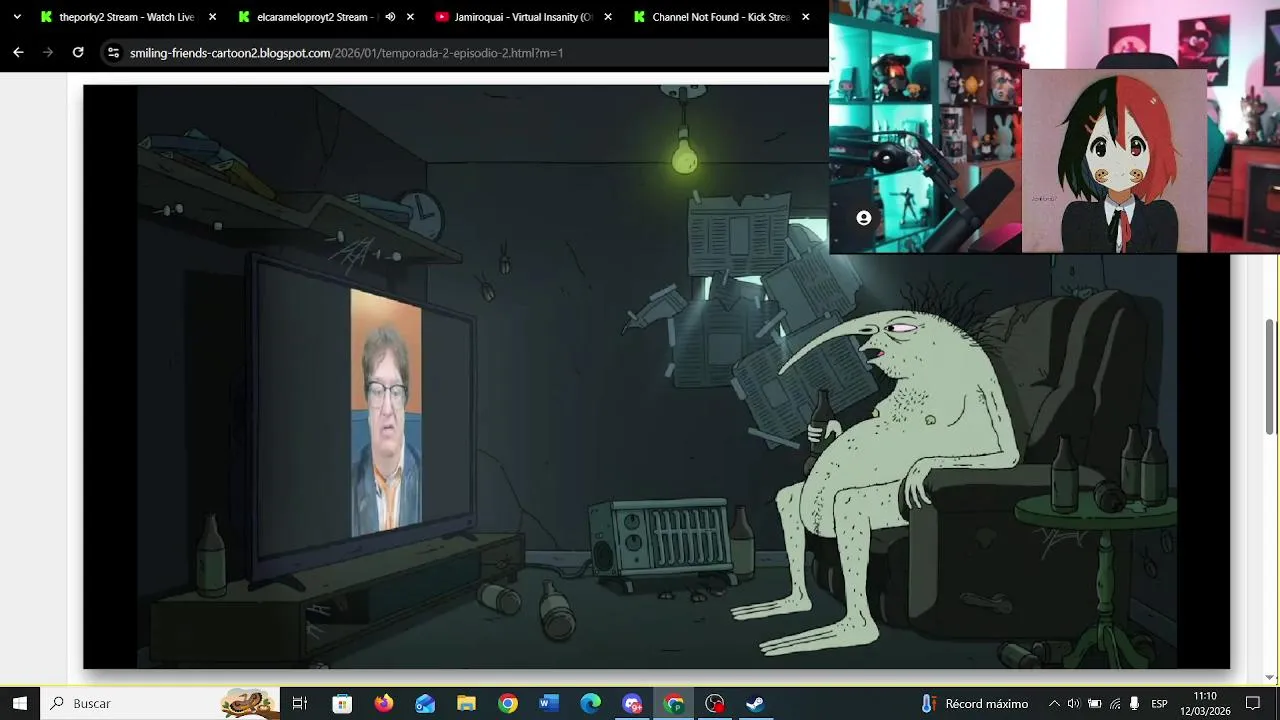The image size is (1280, 720).
Task: Launch Firefox from the taskbar
Action: (384, 703)
